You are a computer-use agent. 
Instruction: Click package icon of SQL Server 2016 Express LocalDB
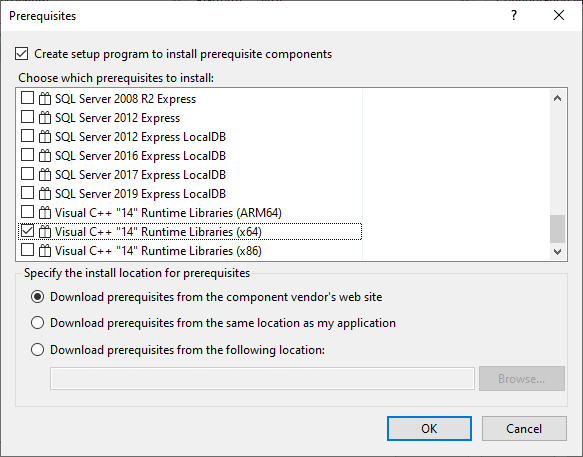click(45, 155)
